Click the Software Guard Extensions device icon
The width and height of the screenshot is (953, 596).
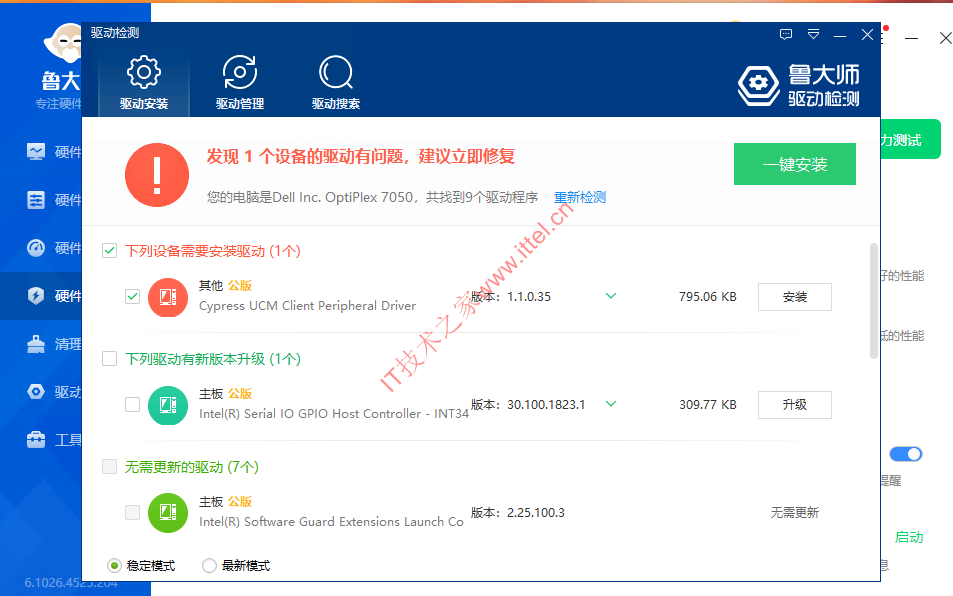click(x=168, y=513)
